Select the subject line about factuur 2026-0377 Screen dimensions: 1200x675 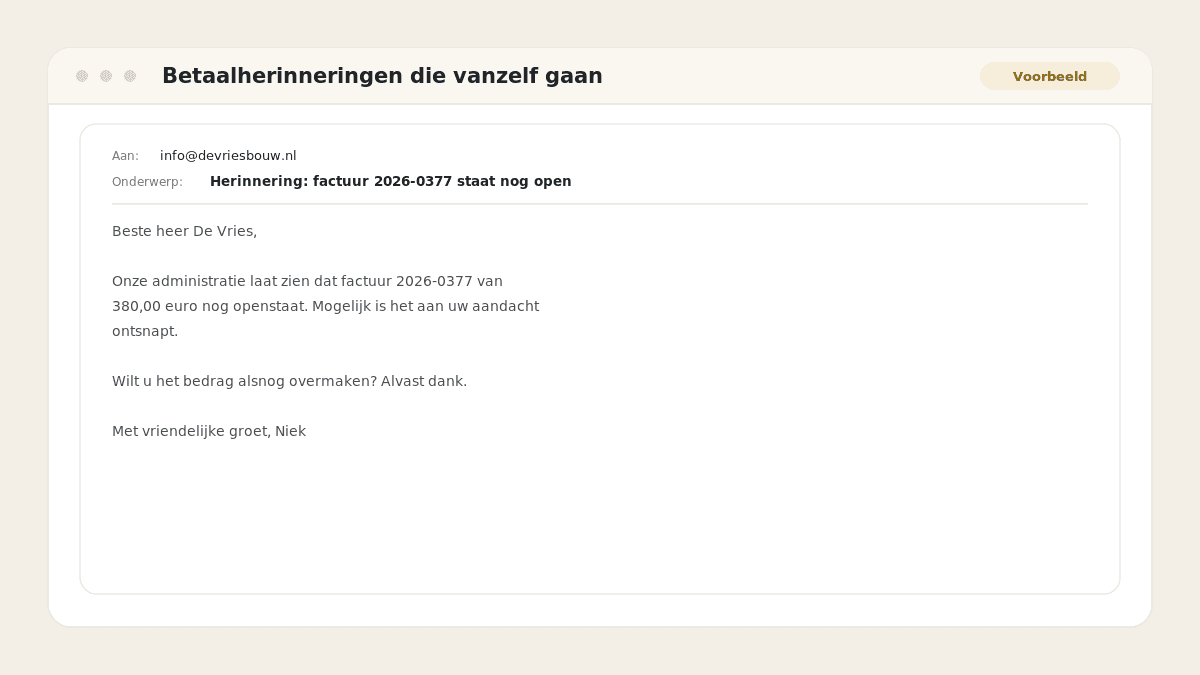click(391, 181)
